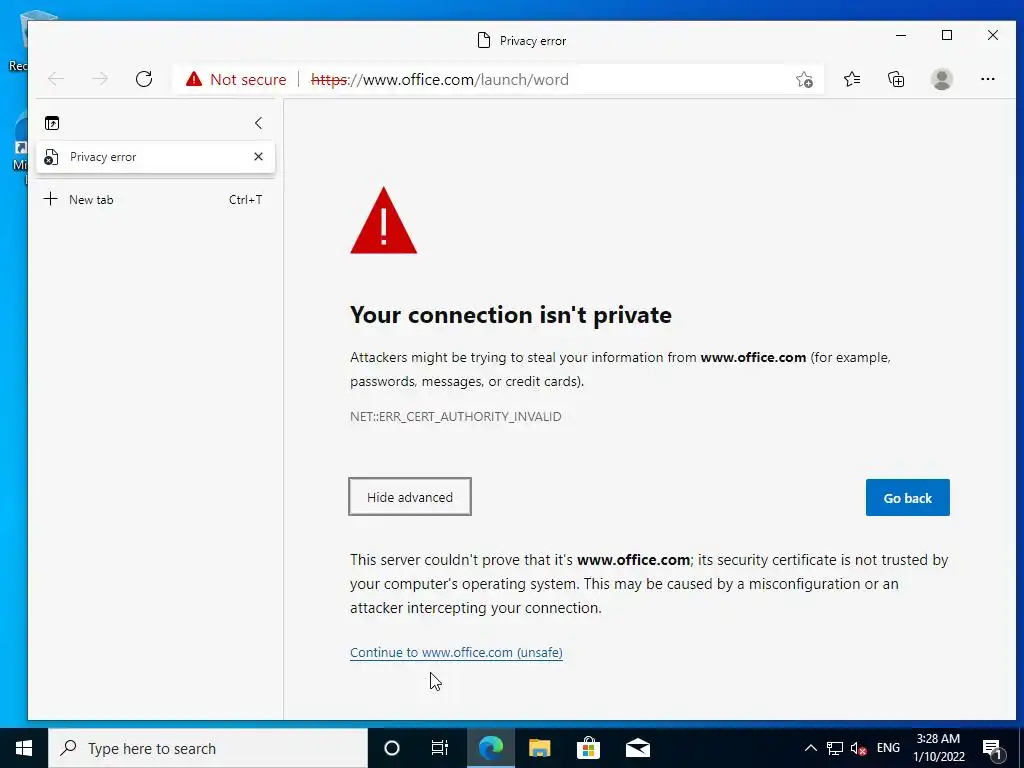Click the NET::ERR_CERT_AUTHORITY_INVALID error code
Screen dimensions: 1024x768
pos(455,417)
